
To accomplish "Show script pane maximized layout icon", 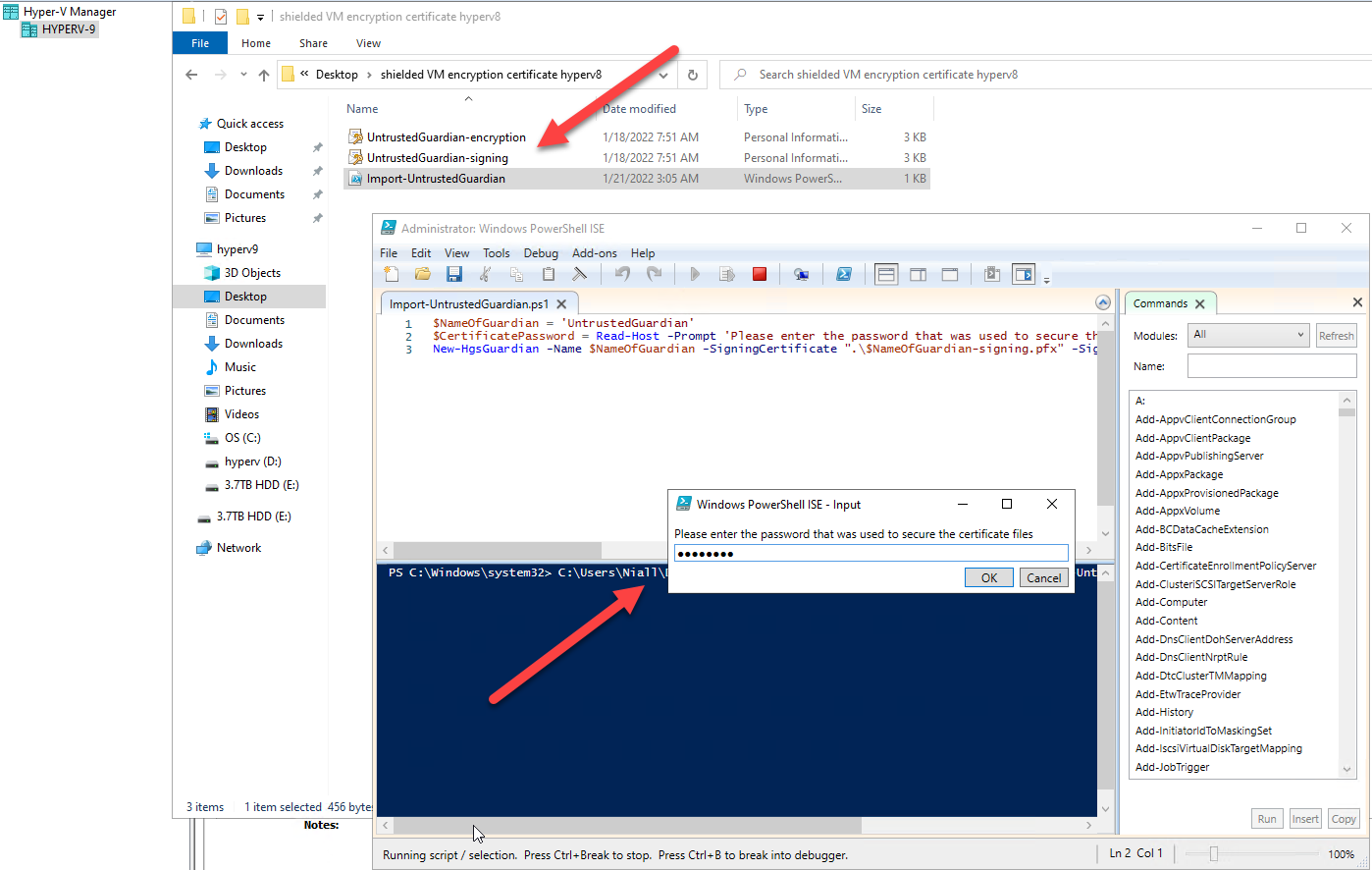I will [950, 275].
